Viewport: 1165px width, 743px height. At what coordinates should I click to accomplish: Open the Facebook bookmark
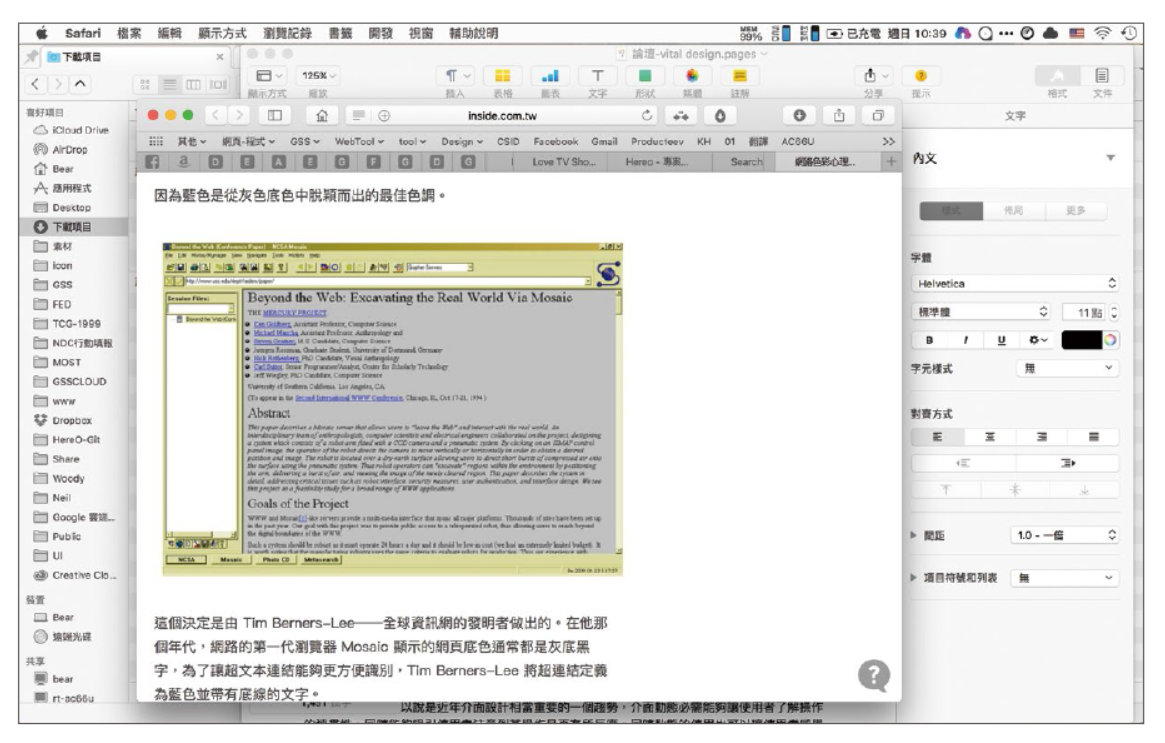[x=555, y=141]
